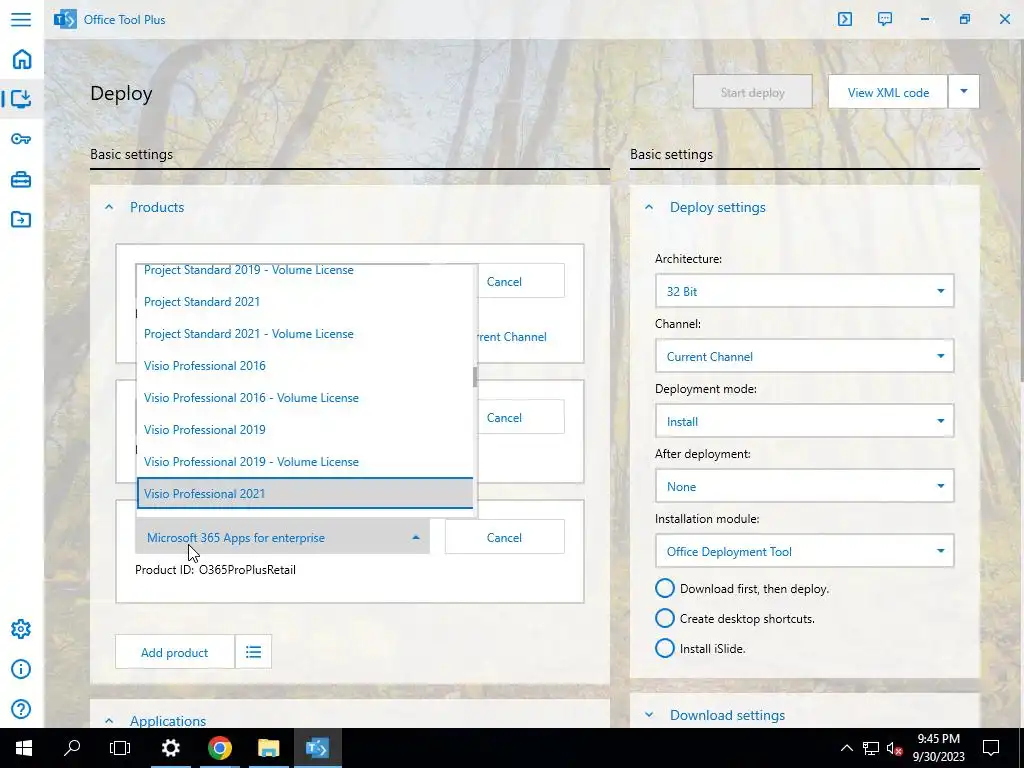Image resolution: width=1024 pixels, height=768 pixels.
Task: Open the Activate key icon
Action: [x=21, y=138]
